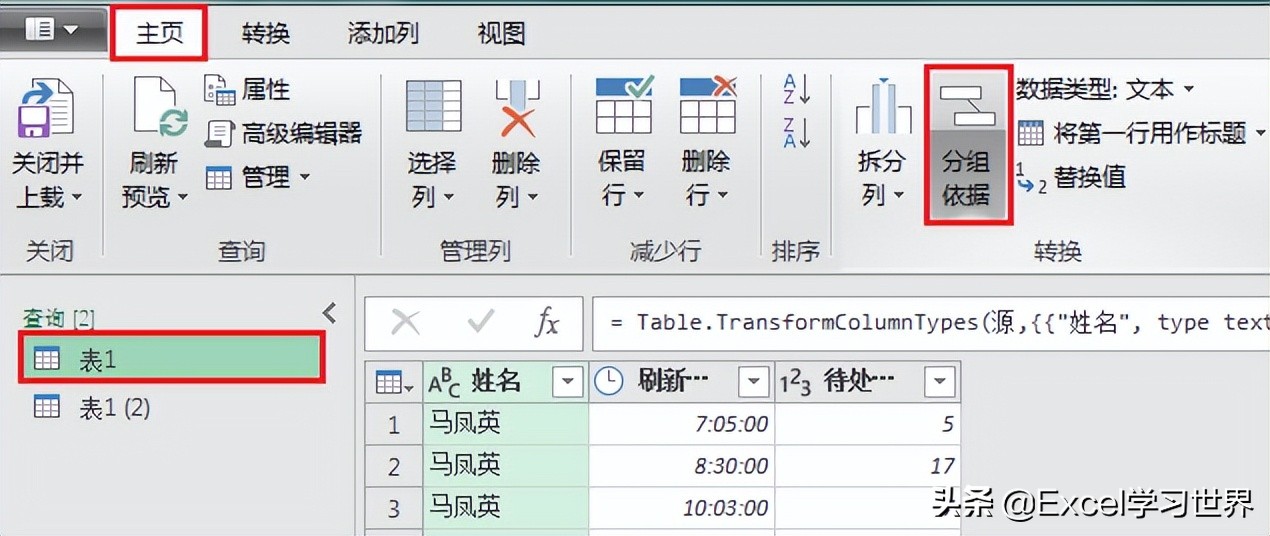
Task: Sort descending with the Z-A icon
Action: (797, 132)
